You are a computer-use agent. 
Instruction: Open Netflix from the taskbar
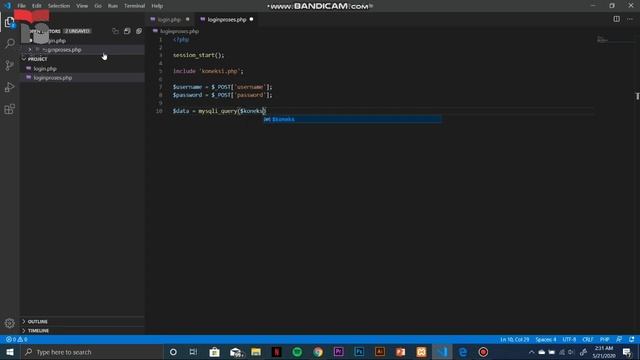(x=276, y=352)
